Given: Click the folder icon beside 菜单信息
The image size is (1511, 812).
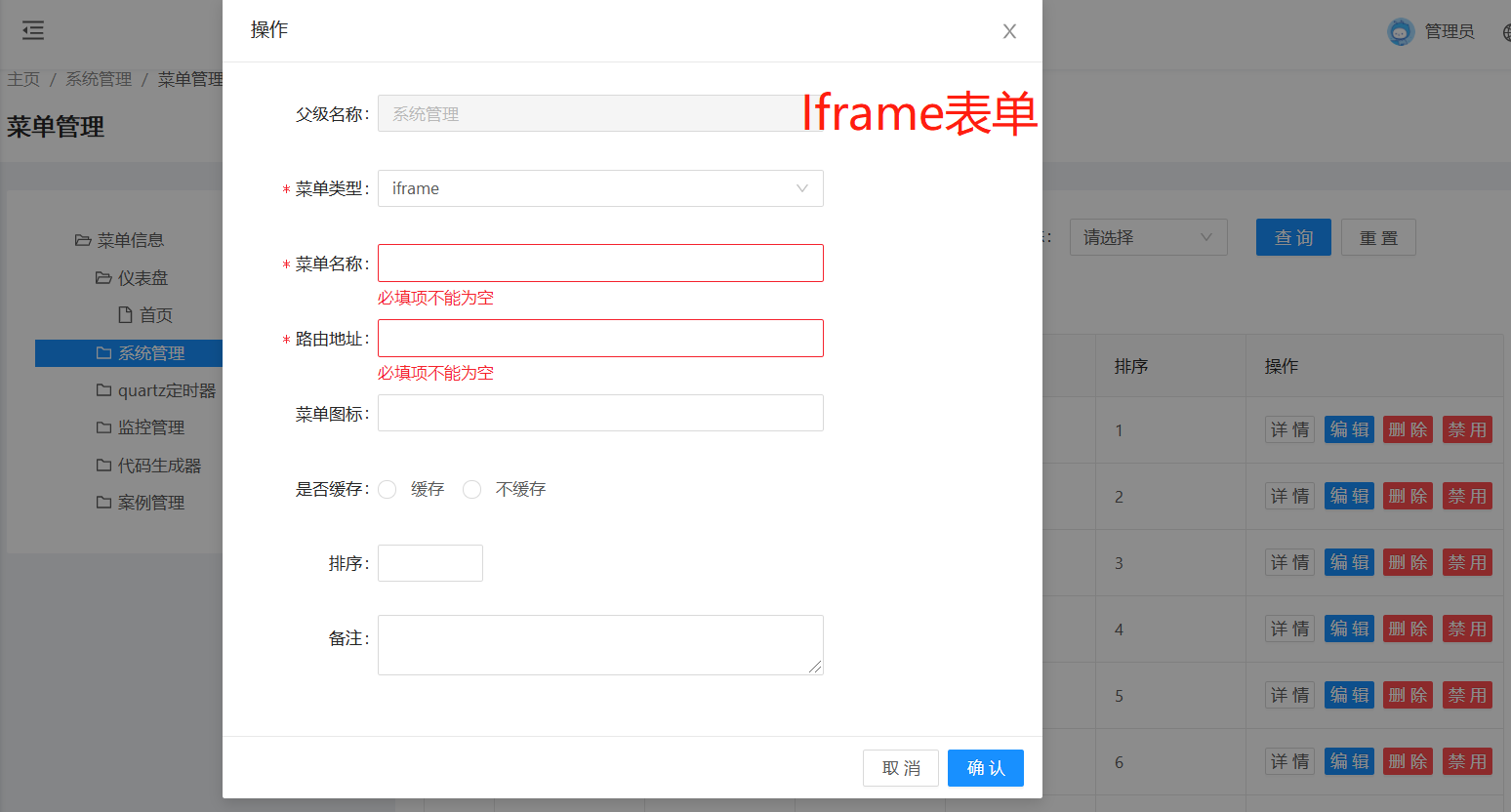Looking at the screenshot, I should [83, 240].
